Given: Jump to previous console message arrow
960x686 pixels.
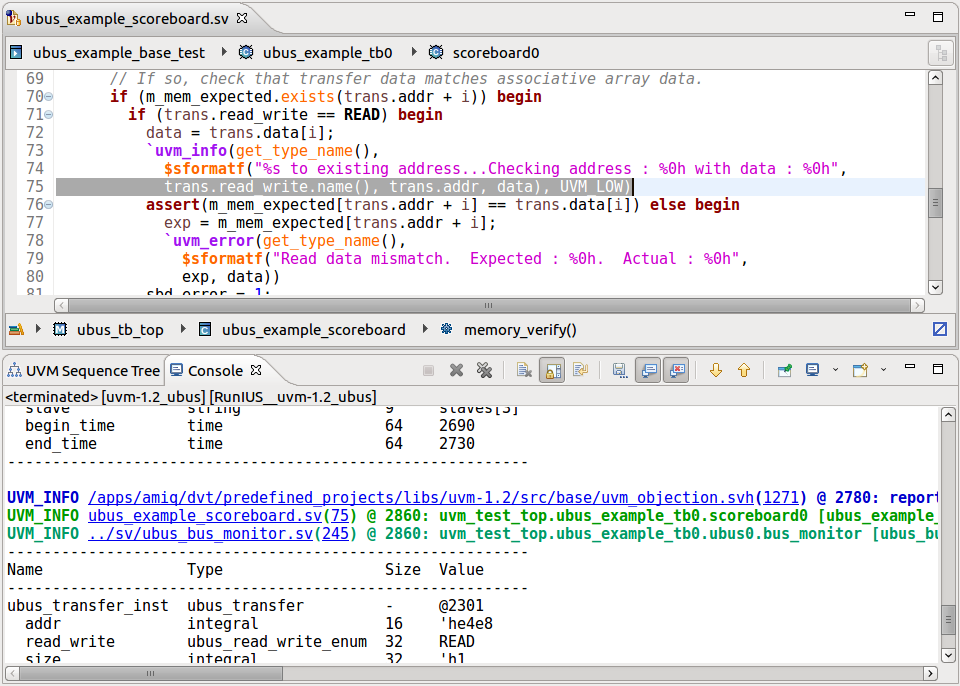Looking at the screenshot, I should 744,370.
